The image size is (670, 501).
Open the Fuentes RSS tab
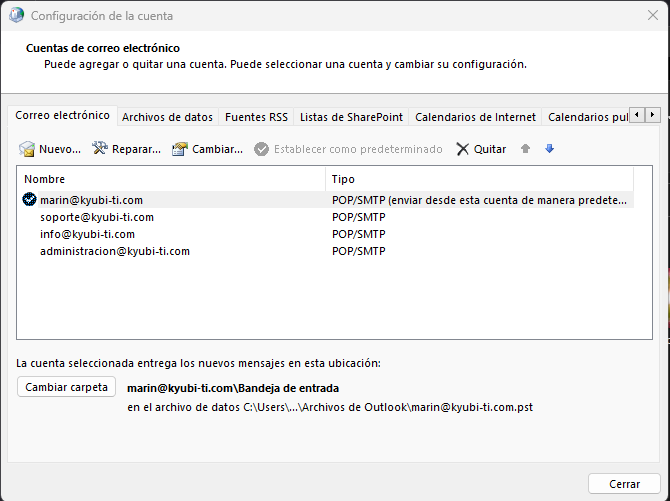pos(256,117)
